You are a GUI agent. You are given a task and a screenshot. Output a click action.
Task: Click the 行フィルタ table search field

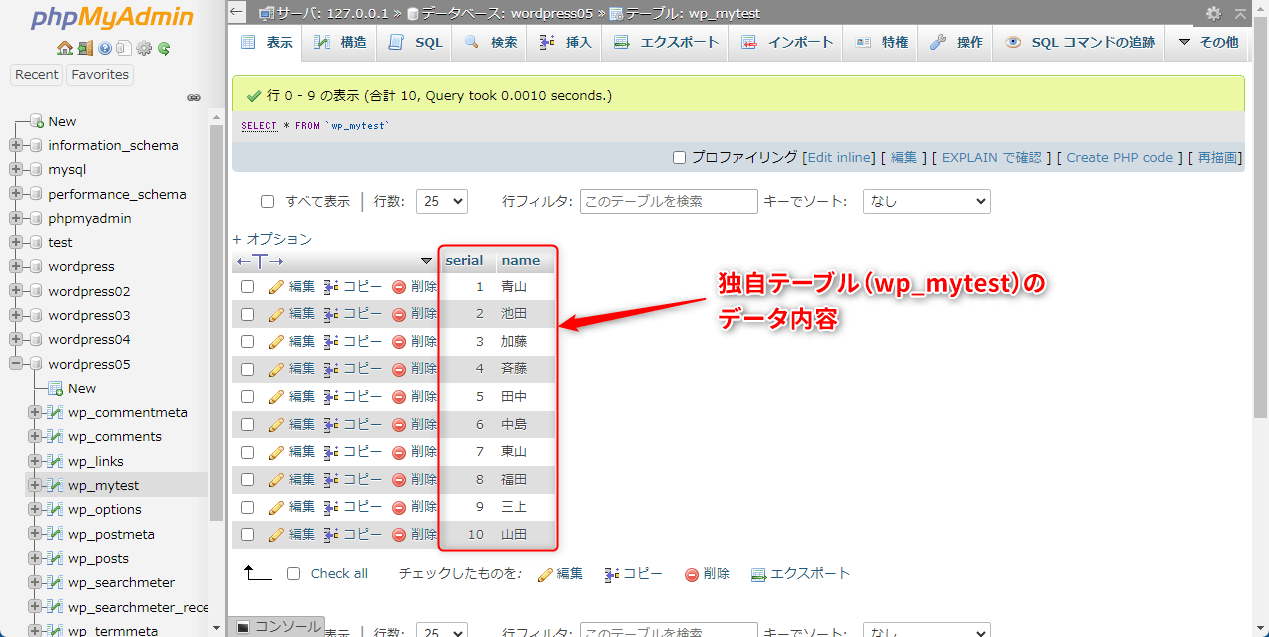668,201
